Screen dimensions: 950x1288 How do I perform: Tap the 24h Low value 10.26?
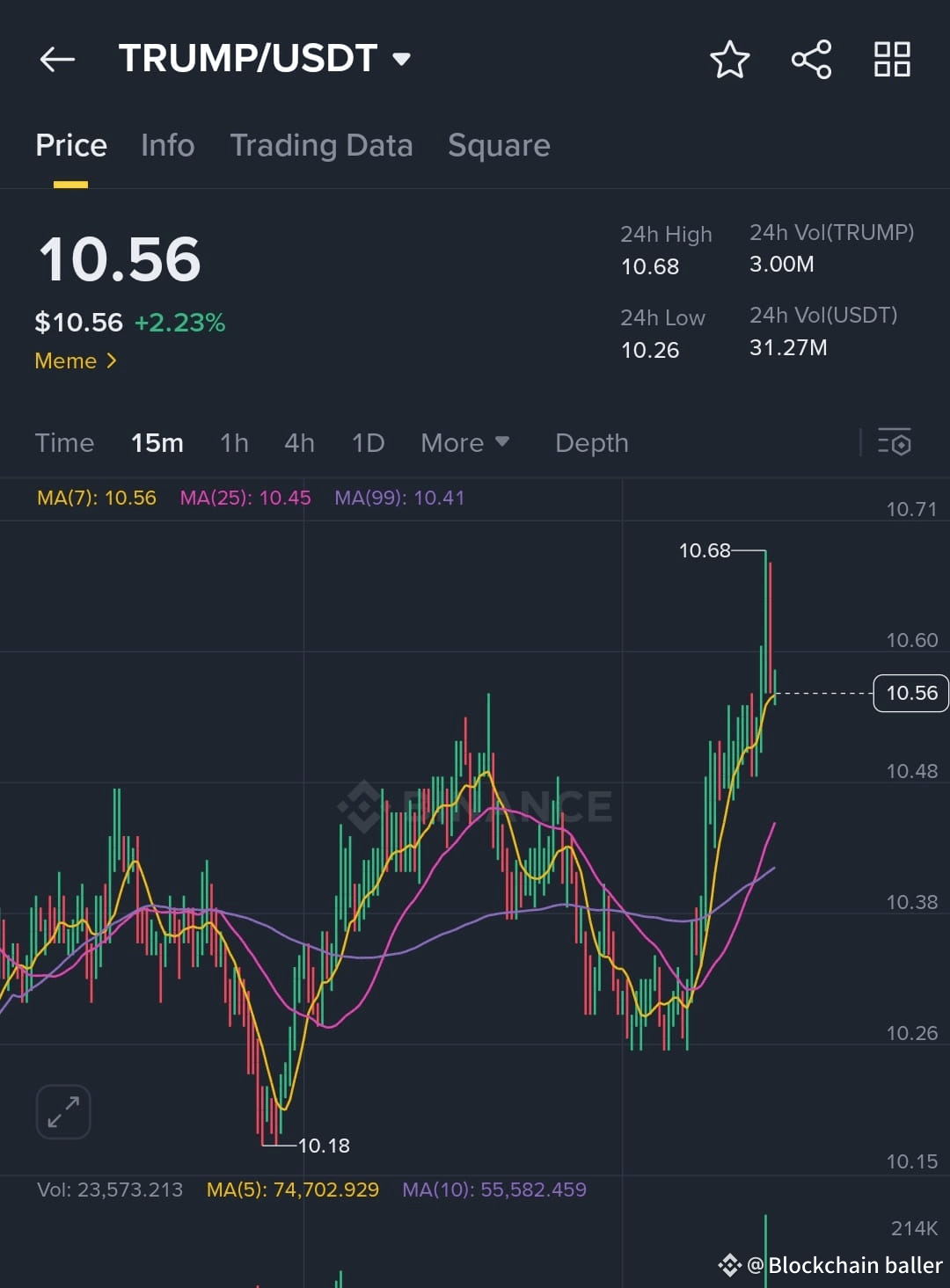(650, 350)
